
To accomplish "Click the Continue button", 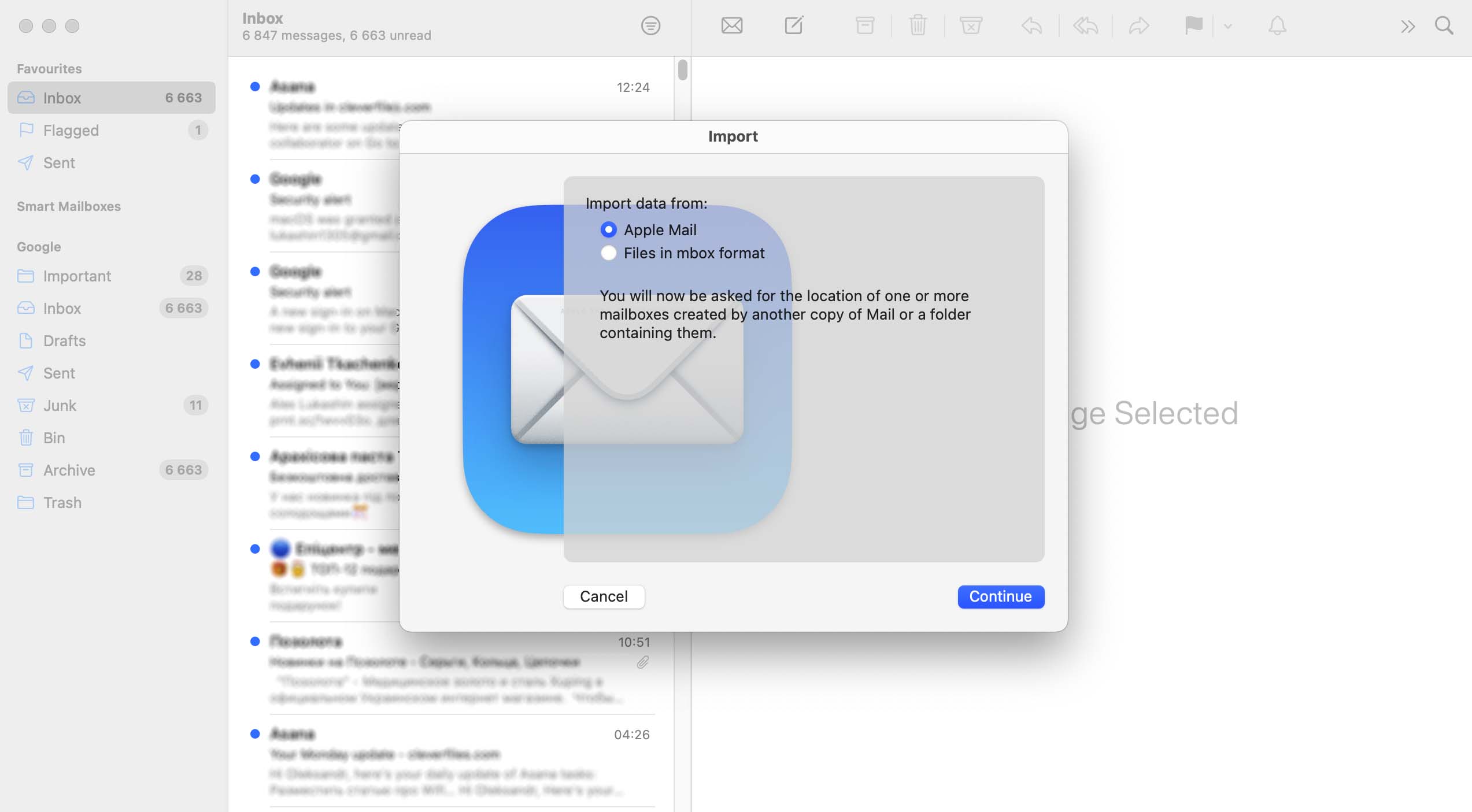I will (1000, 596).
